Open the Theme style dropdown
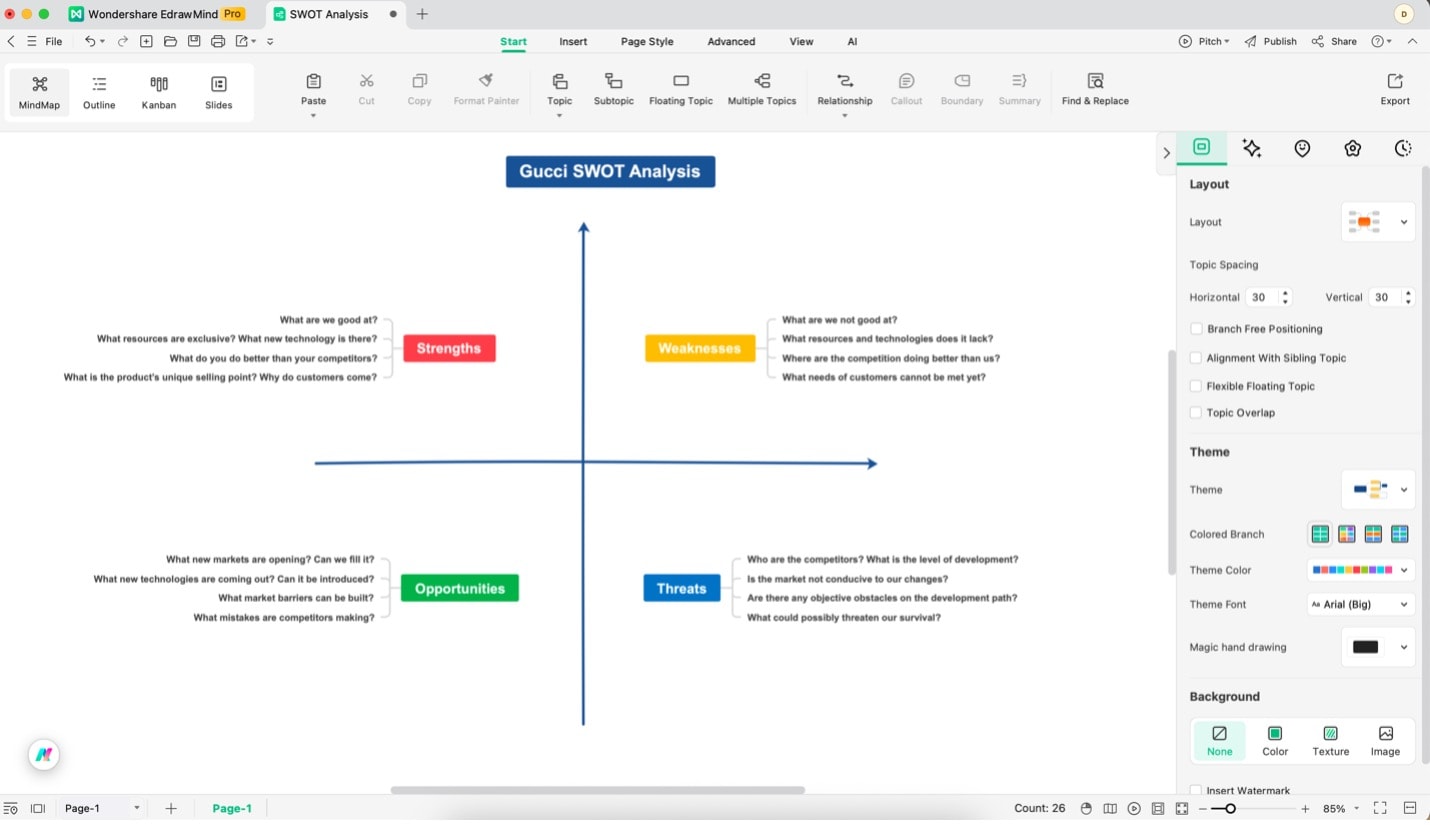 1378,490
